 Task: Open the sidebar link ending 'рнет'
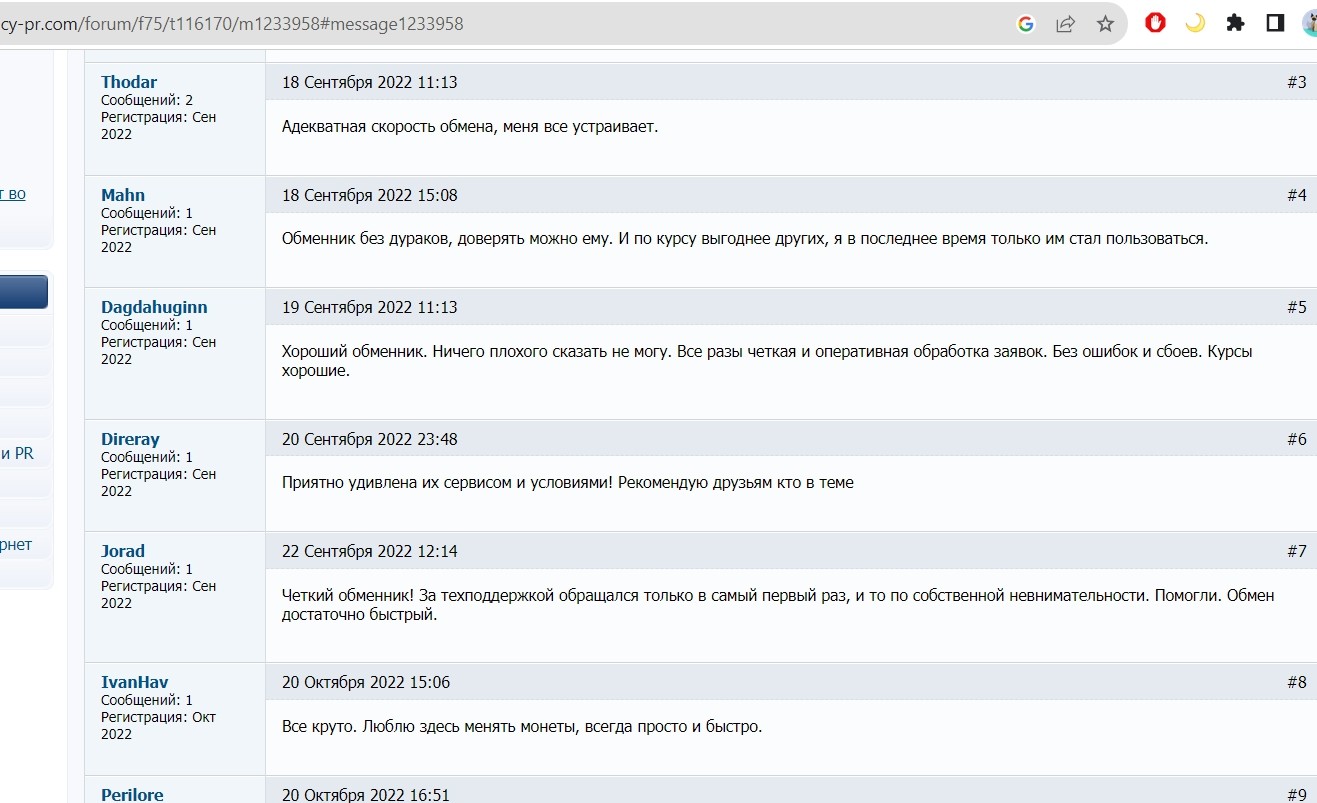[16, 545]
